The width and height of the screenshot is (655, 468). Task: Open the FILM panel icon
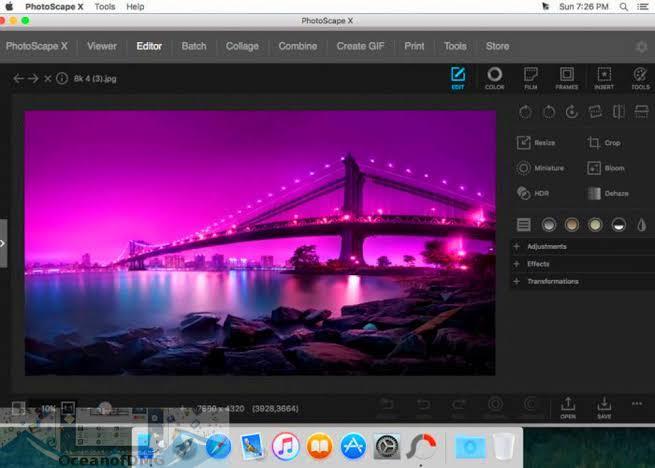pyautogui.click(x=531, y=78)
